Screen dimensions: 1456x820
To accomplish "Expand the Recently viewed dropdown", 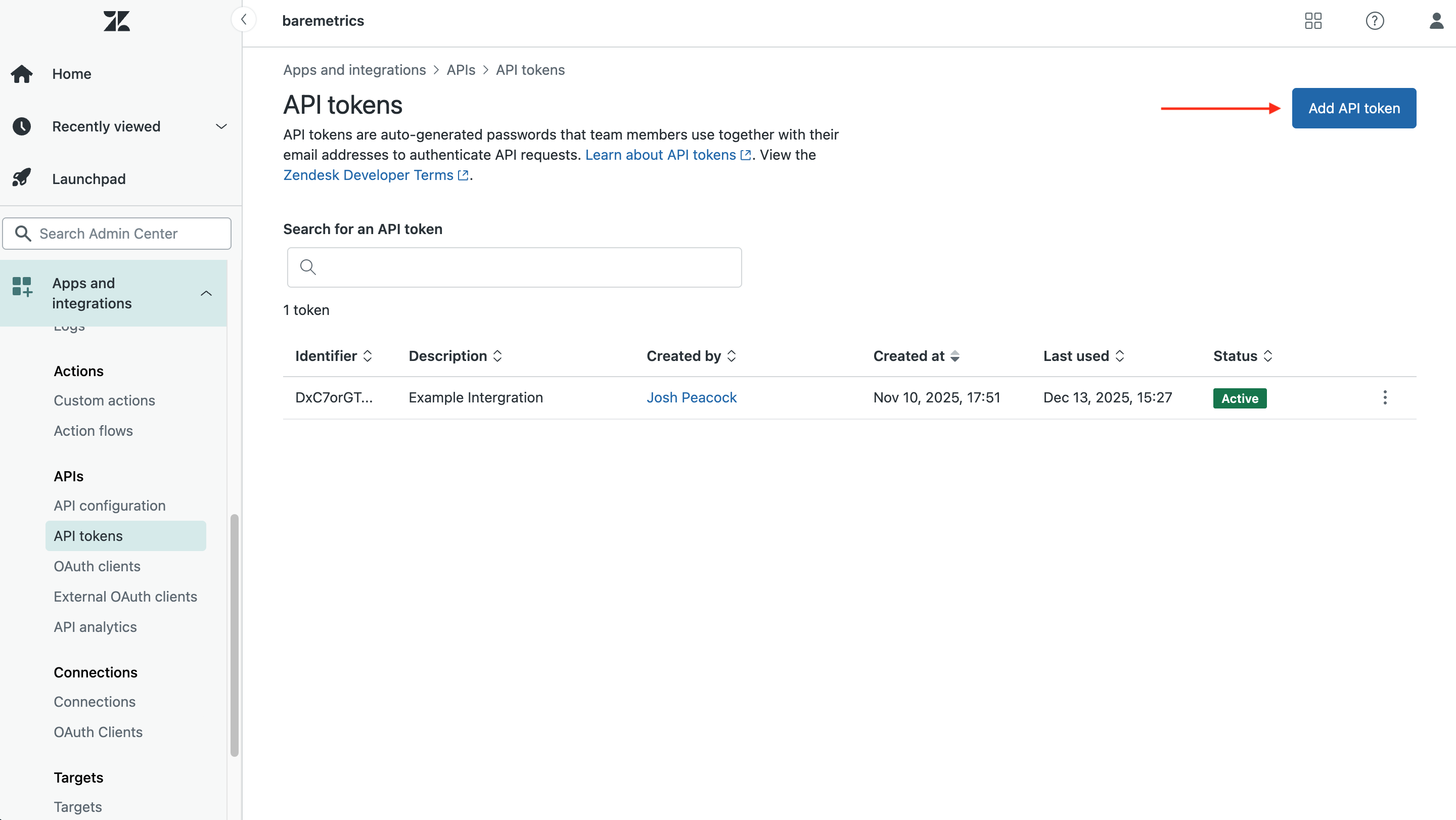I will [221, 126].
